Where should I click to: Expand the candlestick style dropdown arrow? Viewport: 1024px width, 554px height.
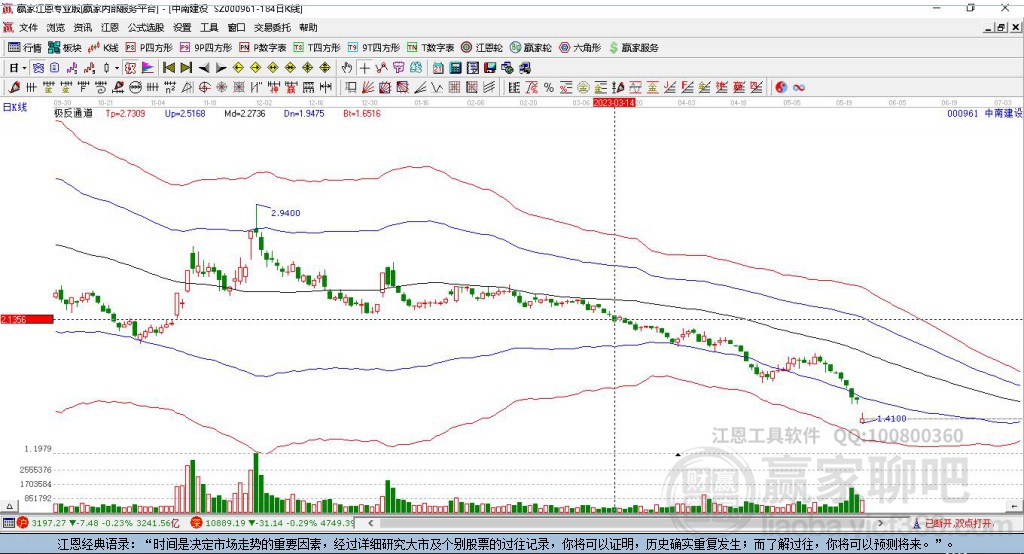[x=117, y=68]
